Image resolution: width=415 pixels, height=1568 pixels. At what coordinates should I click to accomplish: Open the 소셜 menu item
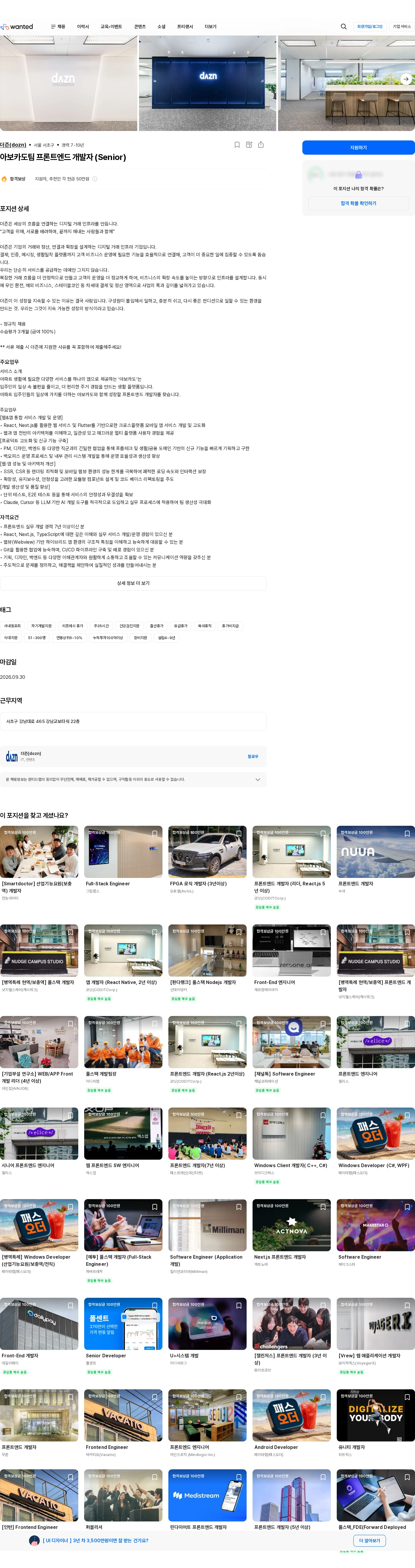click(x=162, y=27)
